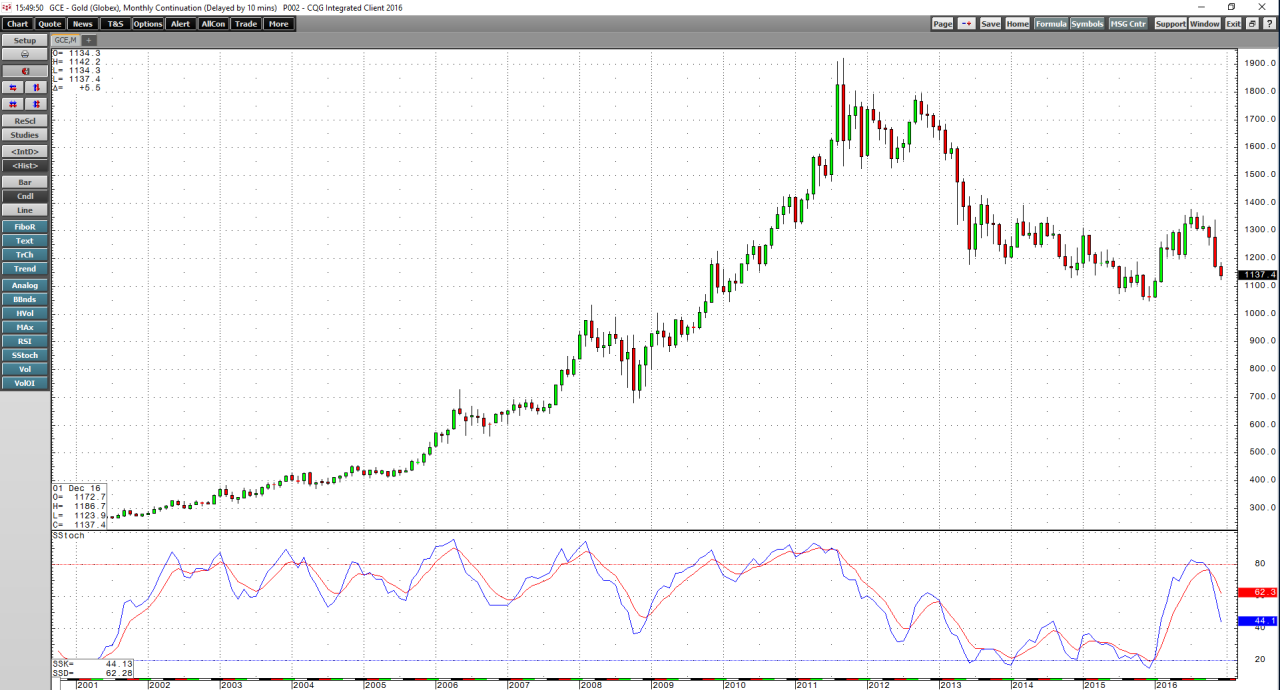Click the red icon below the printer

(x=25, y=71)
